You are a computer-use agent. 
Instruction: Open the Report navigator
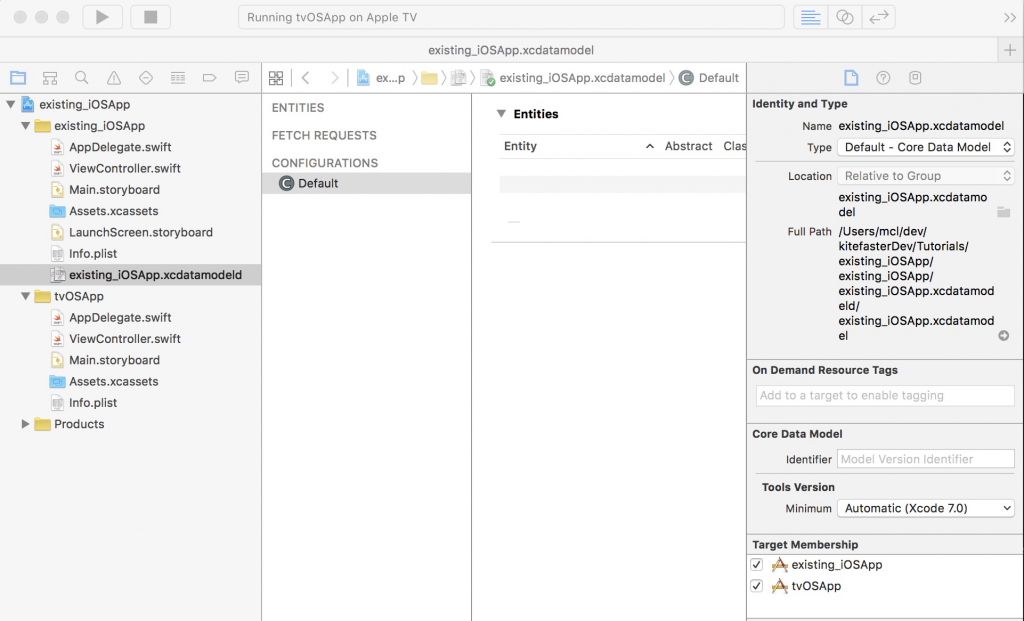pyautogui.click(x=242, y=78)
